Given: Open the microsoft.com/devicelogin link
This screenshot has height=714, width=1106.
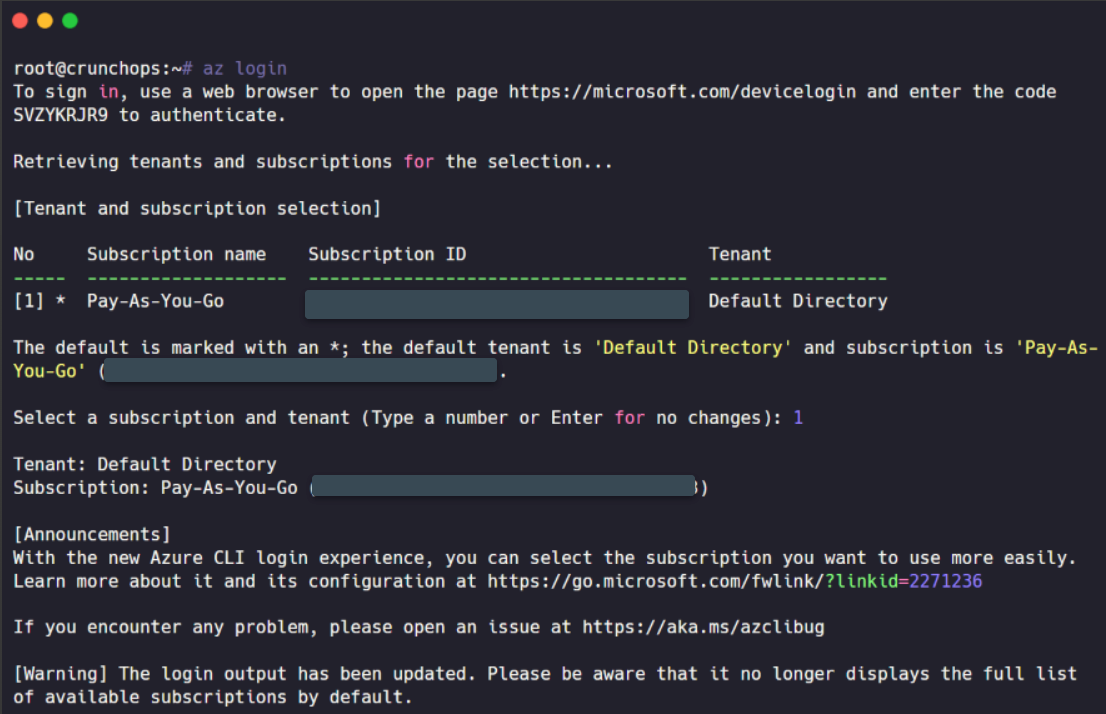Looking at the screenshot, I should point(682,92).
